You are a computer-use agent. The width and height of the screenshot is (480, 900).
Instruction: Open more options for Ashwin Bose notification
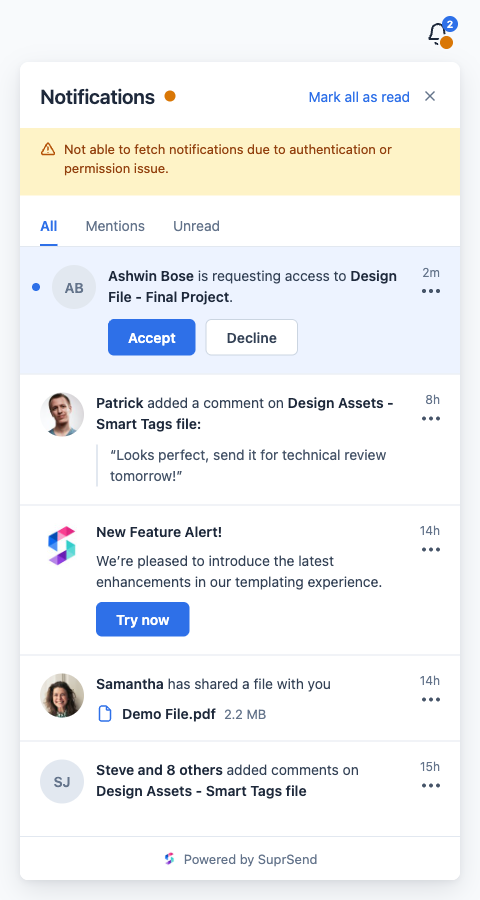(431, 291)
